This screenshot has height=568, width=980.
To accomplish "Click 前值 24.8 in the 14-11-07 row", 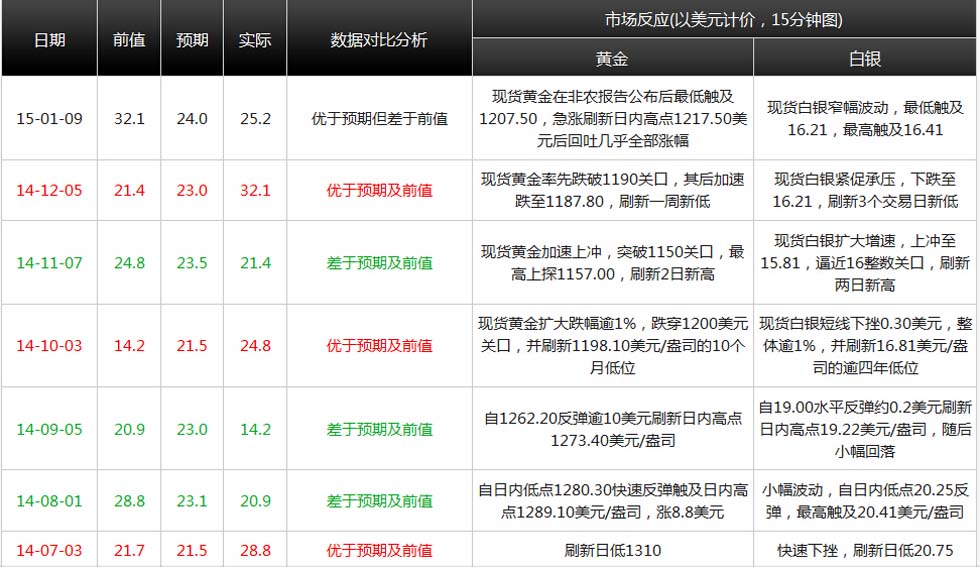I will click(129, 263).
